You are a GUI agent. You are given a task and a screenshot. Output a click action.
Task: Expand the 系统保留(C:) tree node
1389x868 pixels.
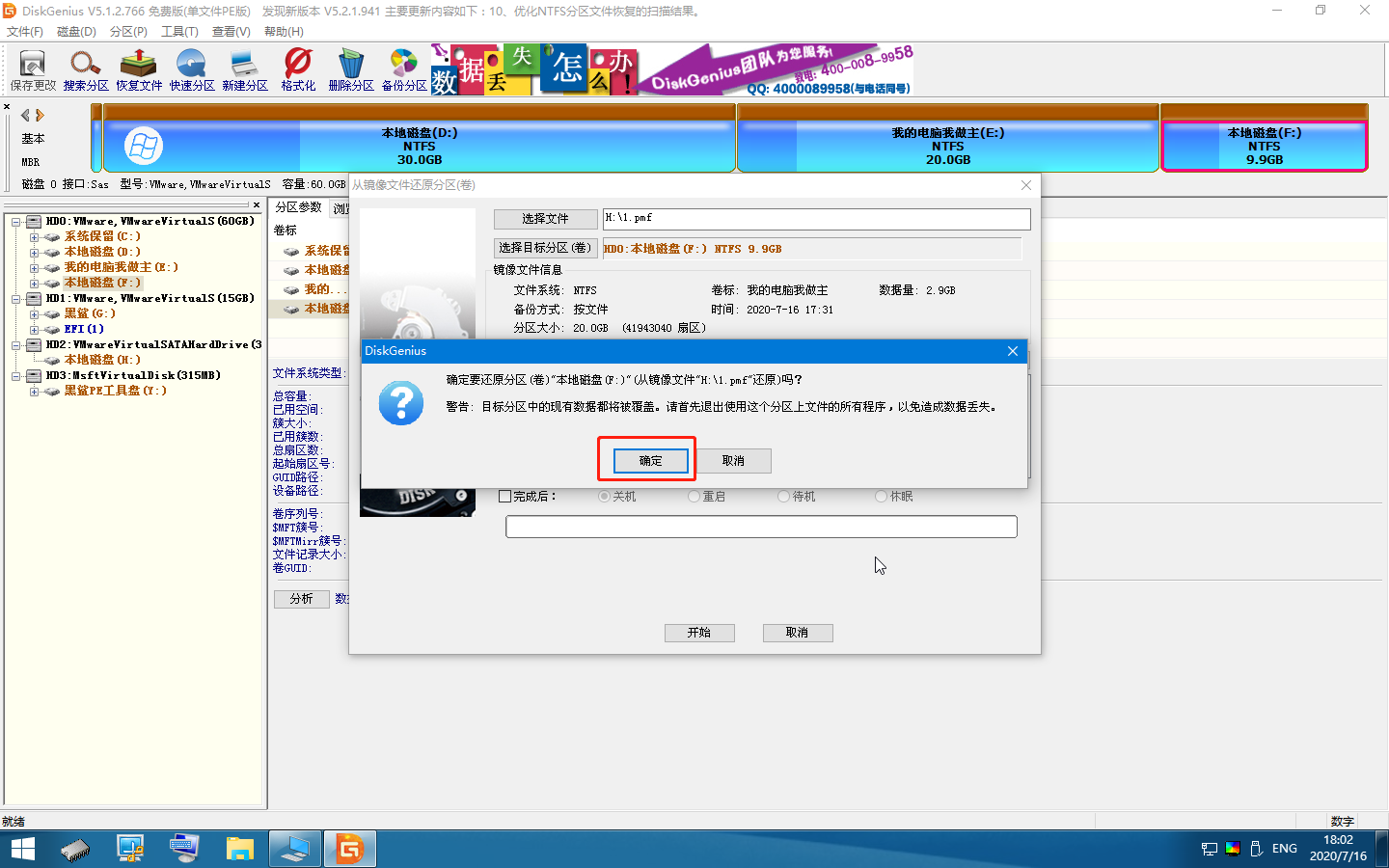pos(34,237)
